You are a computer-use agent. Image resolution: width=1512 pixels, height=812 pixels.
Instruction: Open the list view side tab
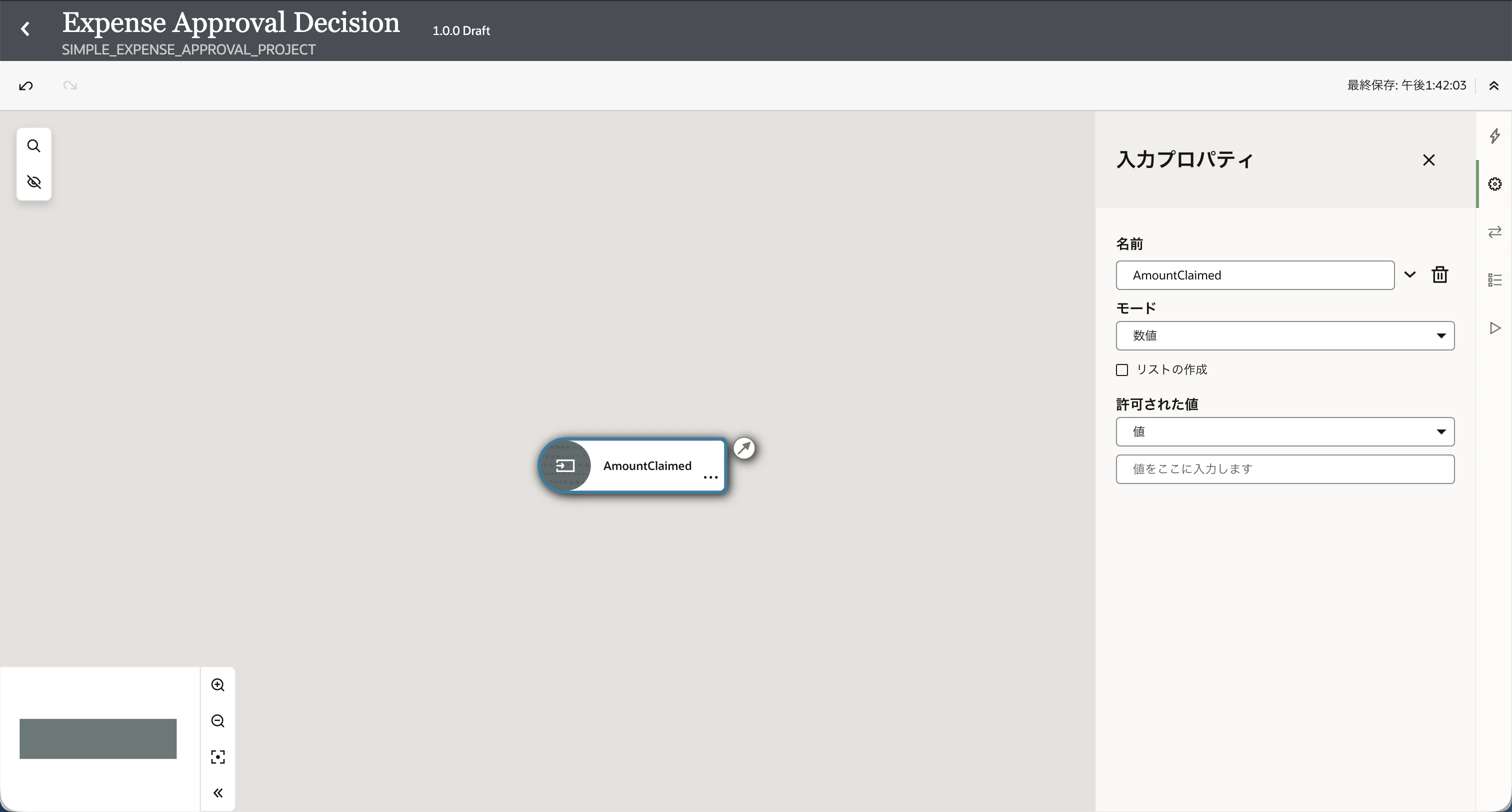click(x=1494, y=280)
